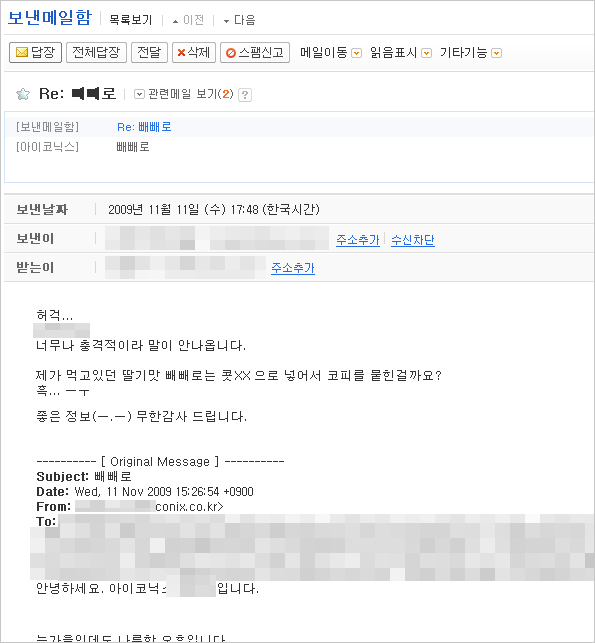The width and height of the screenshot is (595, 643).
Task: Click the help question mark icon
Action: [x=245, y=95]
